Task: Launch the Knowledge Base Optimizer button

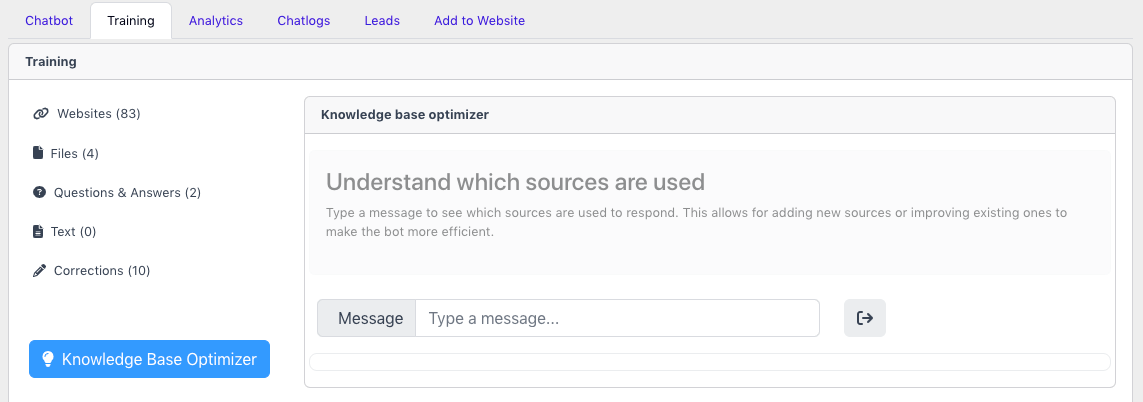Action: [x=150, y=359]
